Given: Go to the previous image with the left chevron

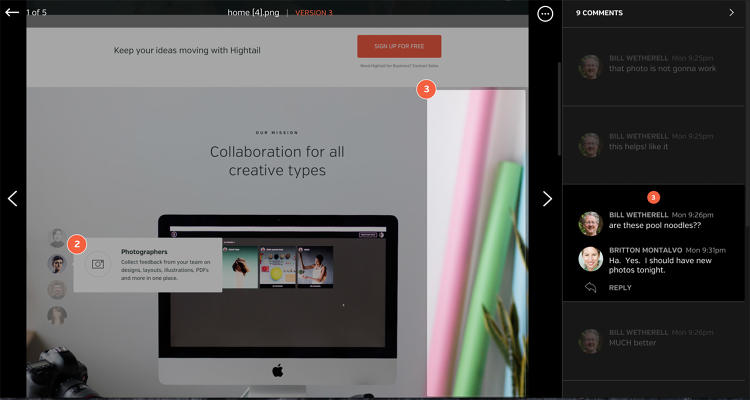Looking at the screenshot, I should [x=13, y=199].
